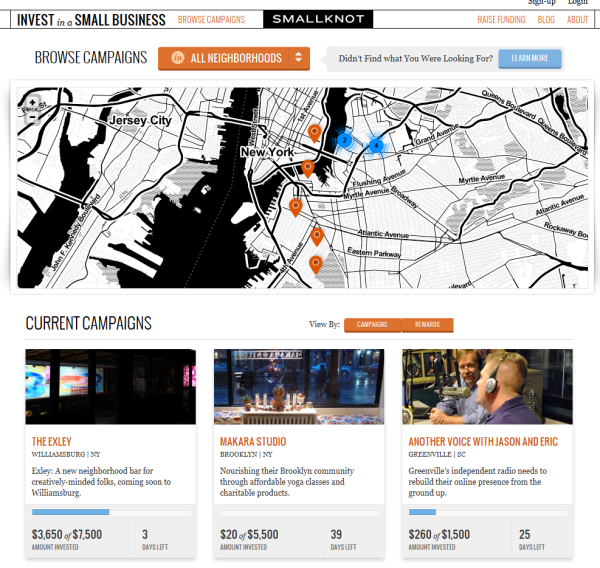Screen dimensions: 600x568
Task: Click the Learn More button
Action: pos(530,59)
